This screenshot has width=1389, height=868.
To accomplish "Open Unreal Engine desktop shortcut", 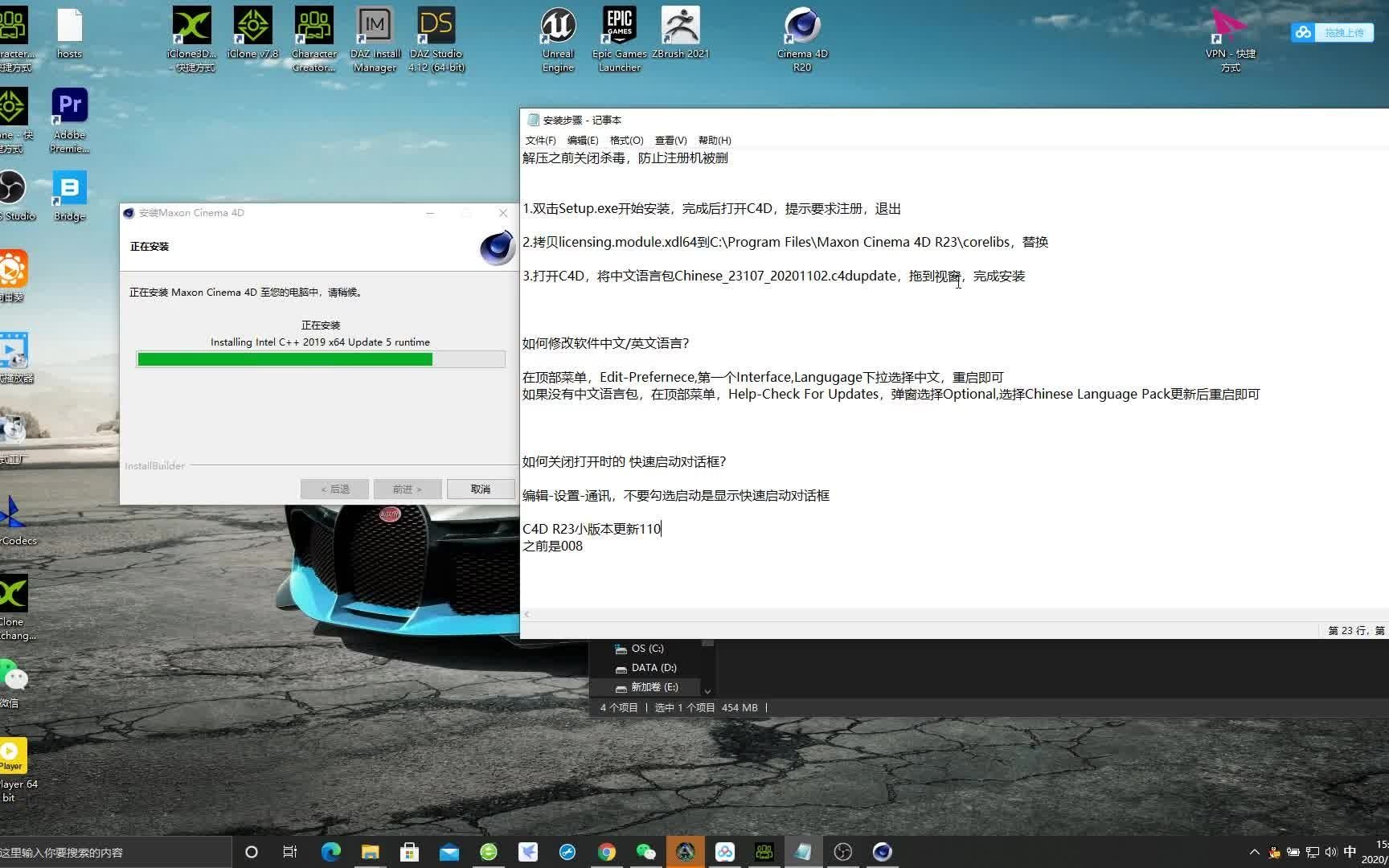I will point(558,39).
